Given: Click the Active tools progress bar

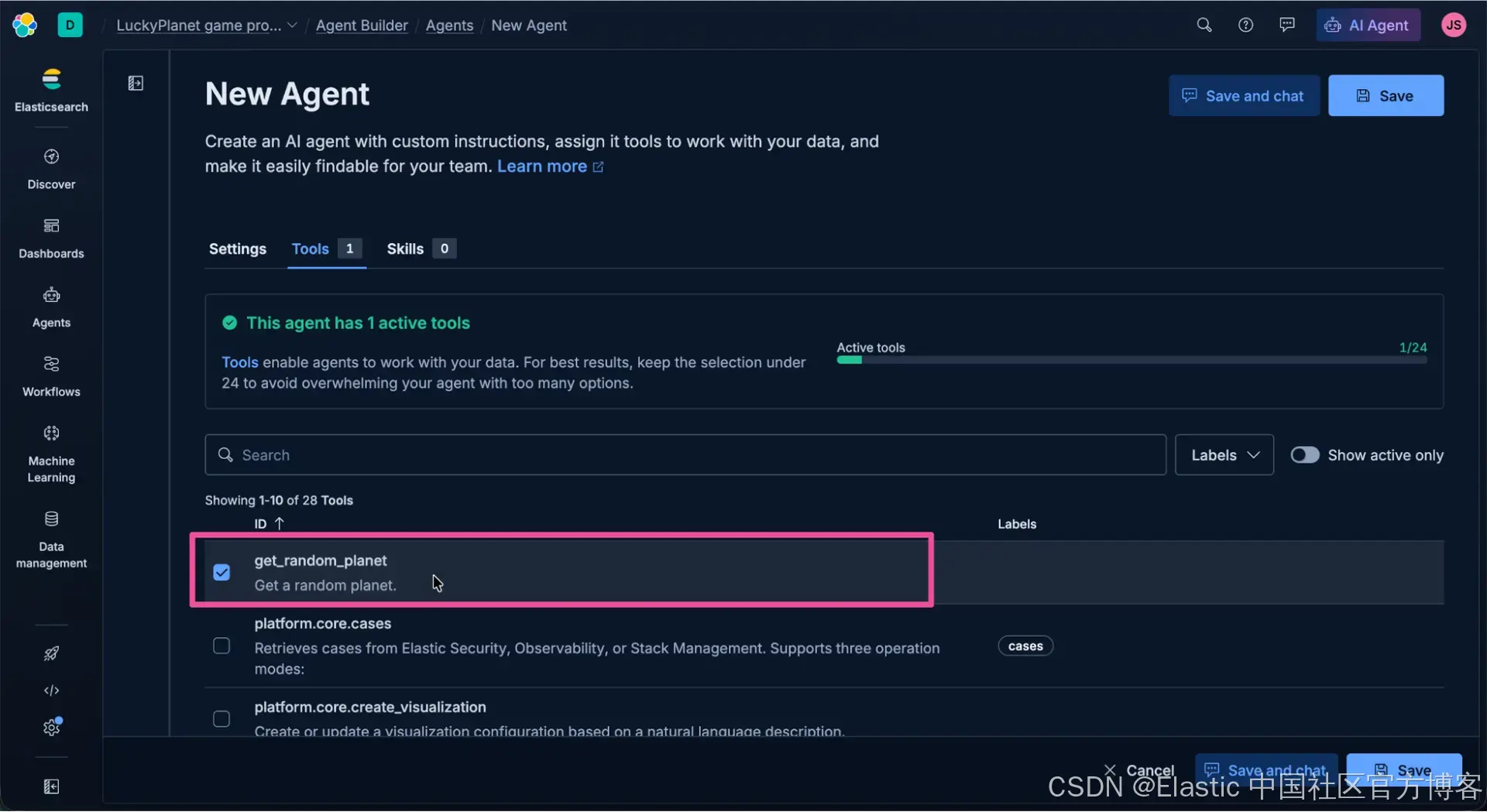Looking at the screenshot, I should (1132, 360).
